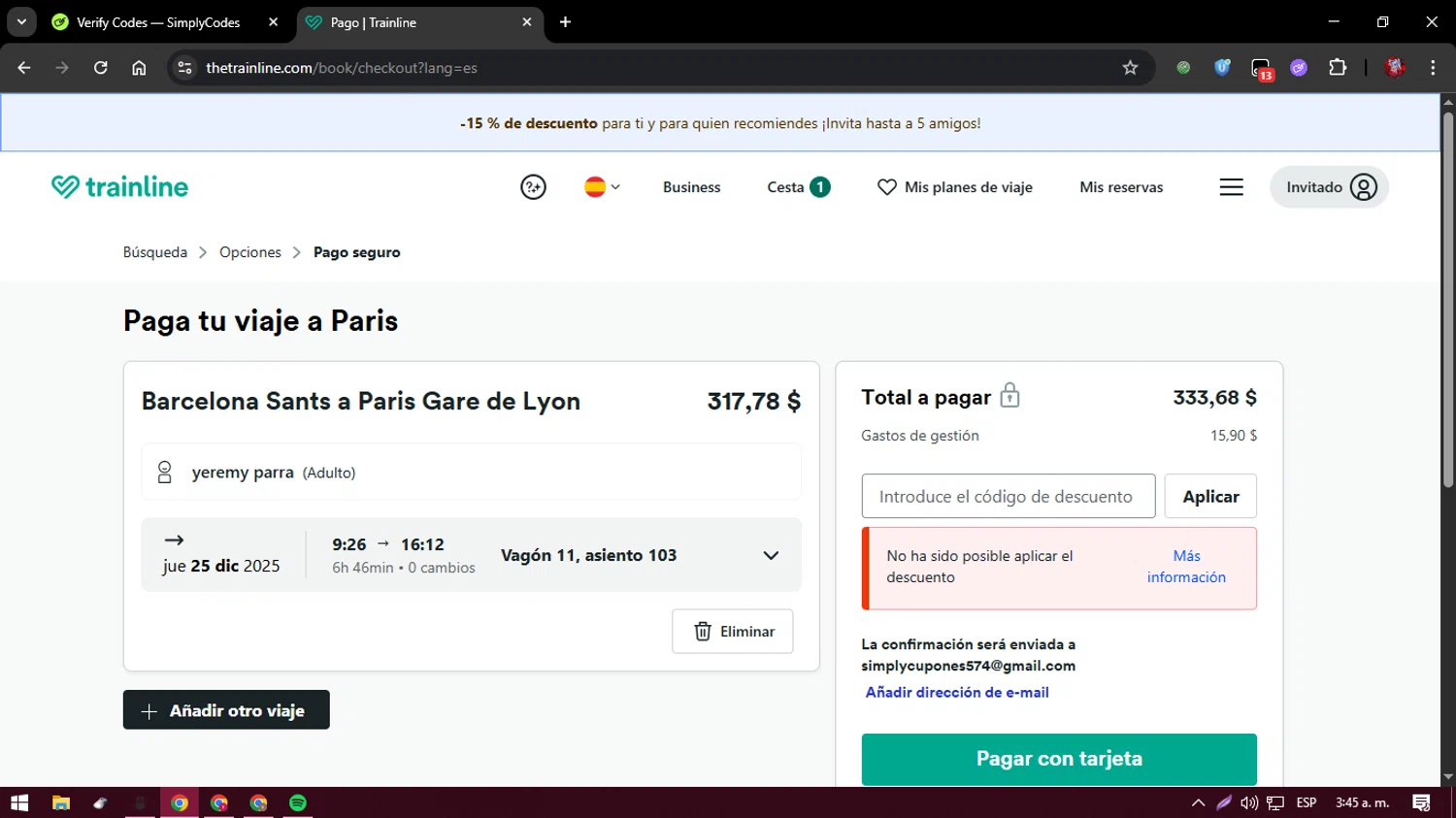Close the Verify Codes tab
Image resolution: width=1456 pixels, height=818 pixels.
pos(274,22)
